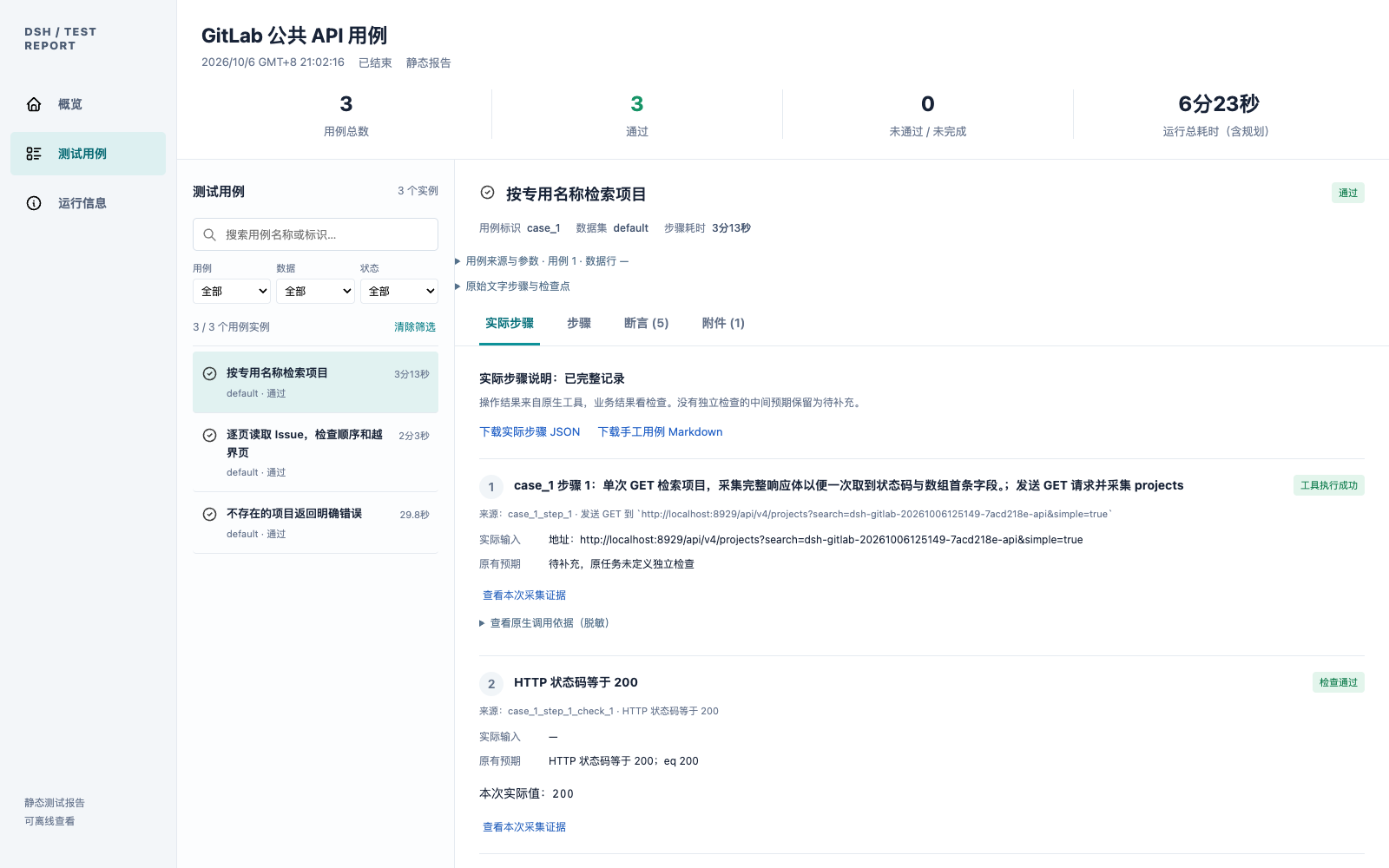Click the info icon beside 运行信息

(34, 203)
